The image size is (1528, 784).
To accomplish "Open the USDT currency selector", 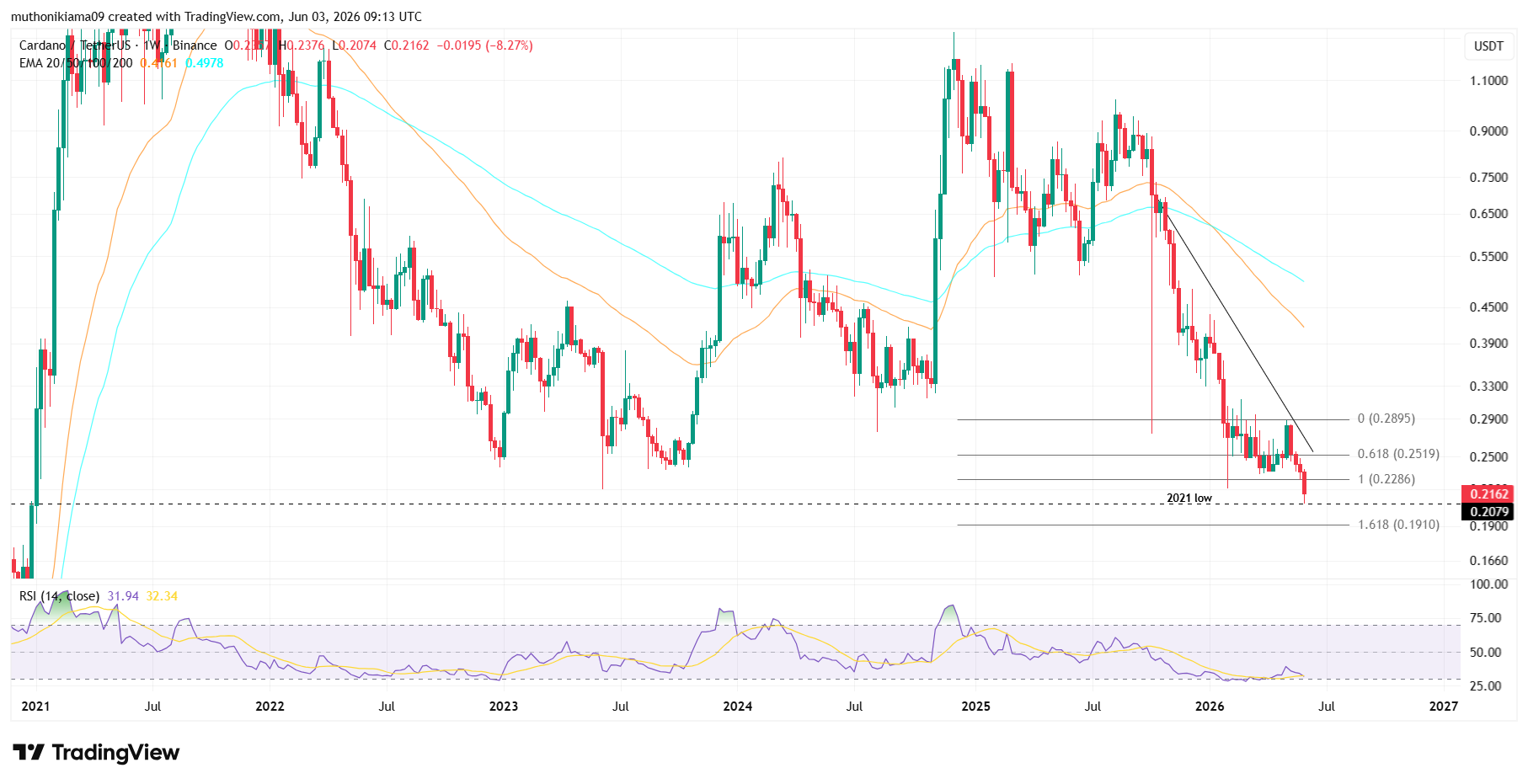I will click(x=1488, y=46).
